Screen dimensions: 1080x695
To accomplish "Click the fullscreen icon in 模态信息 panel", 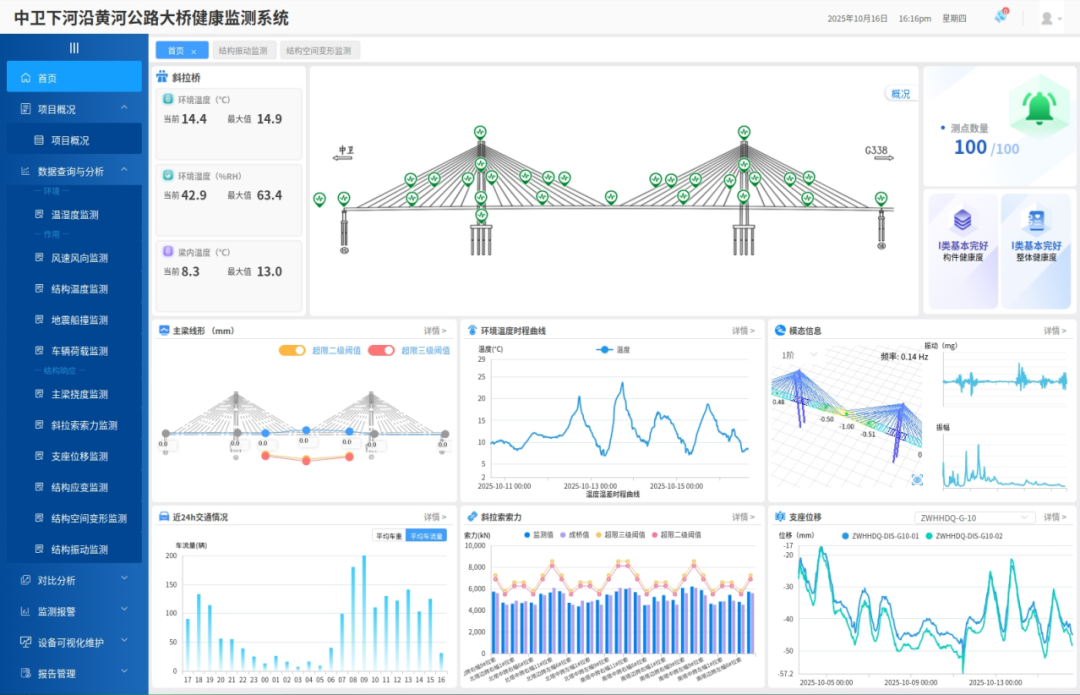I will [917, 480].
